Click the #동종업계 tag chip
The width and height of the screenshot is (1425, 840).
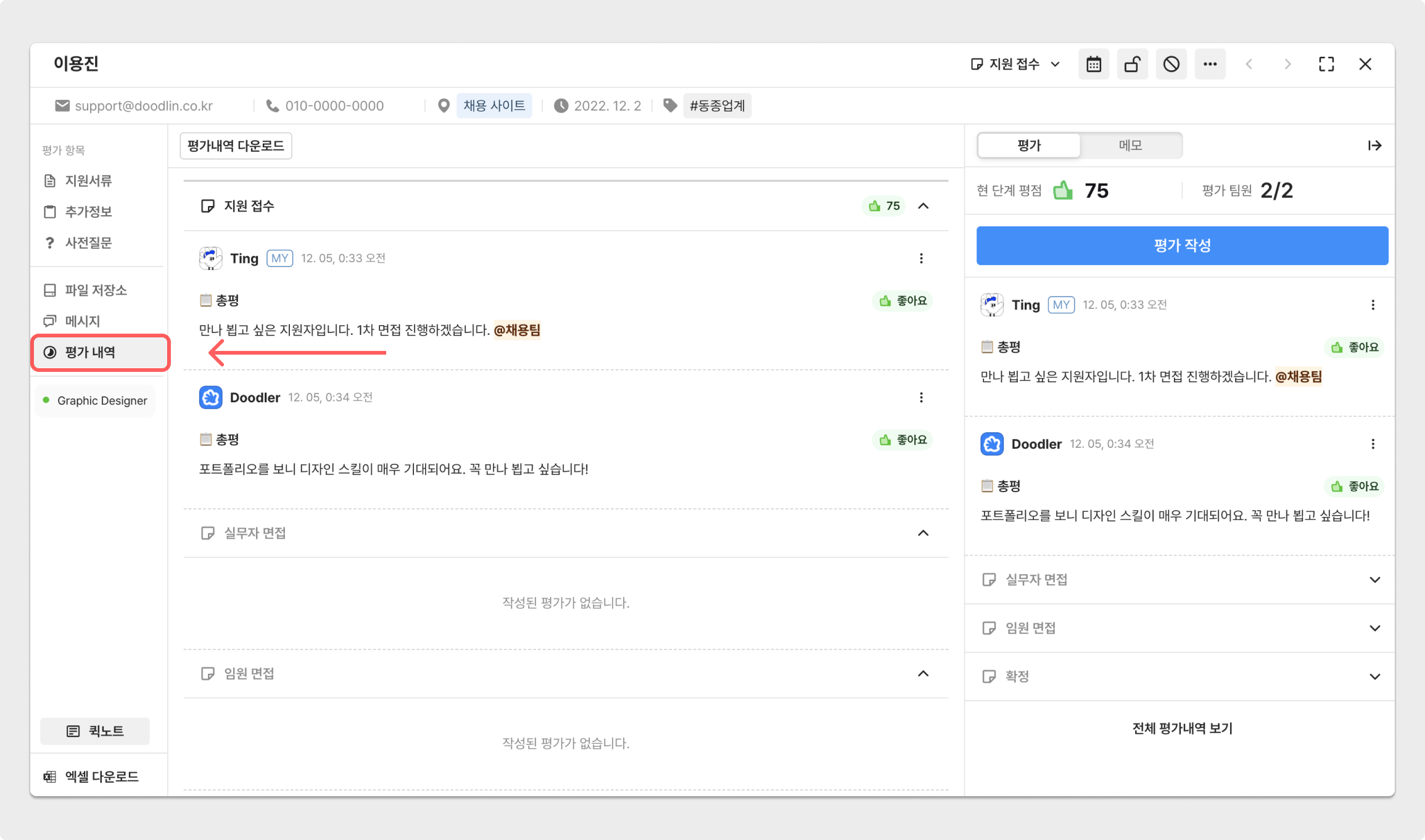pyautogui.click(x=717, y=105)
